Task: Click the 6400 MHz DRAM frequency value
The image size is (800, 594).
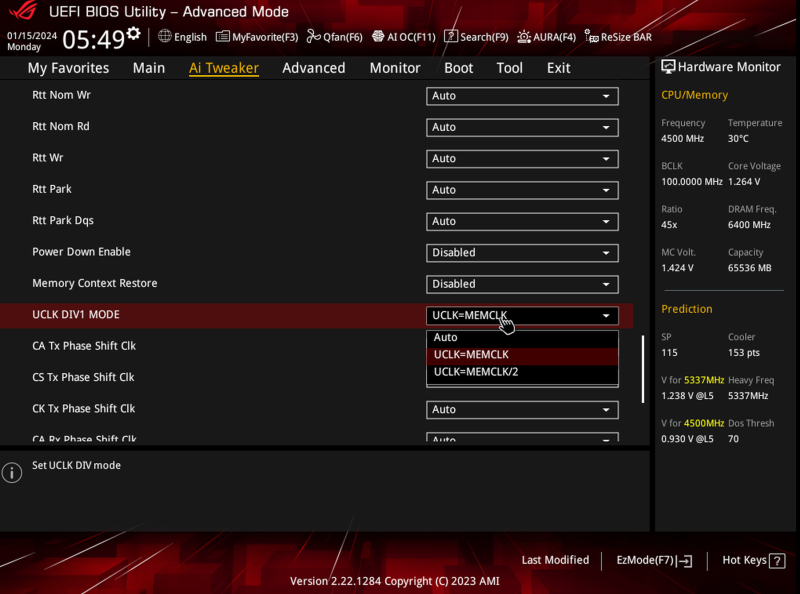Action: [x=749, y=225]
